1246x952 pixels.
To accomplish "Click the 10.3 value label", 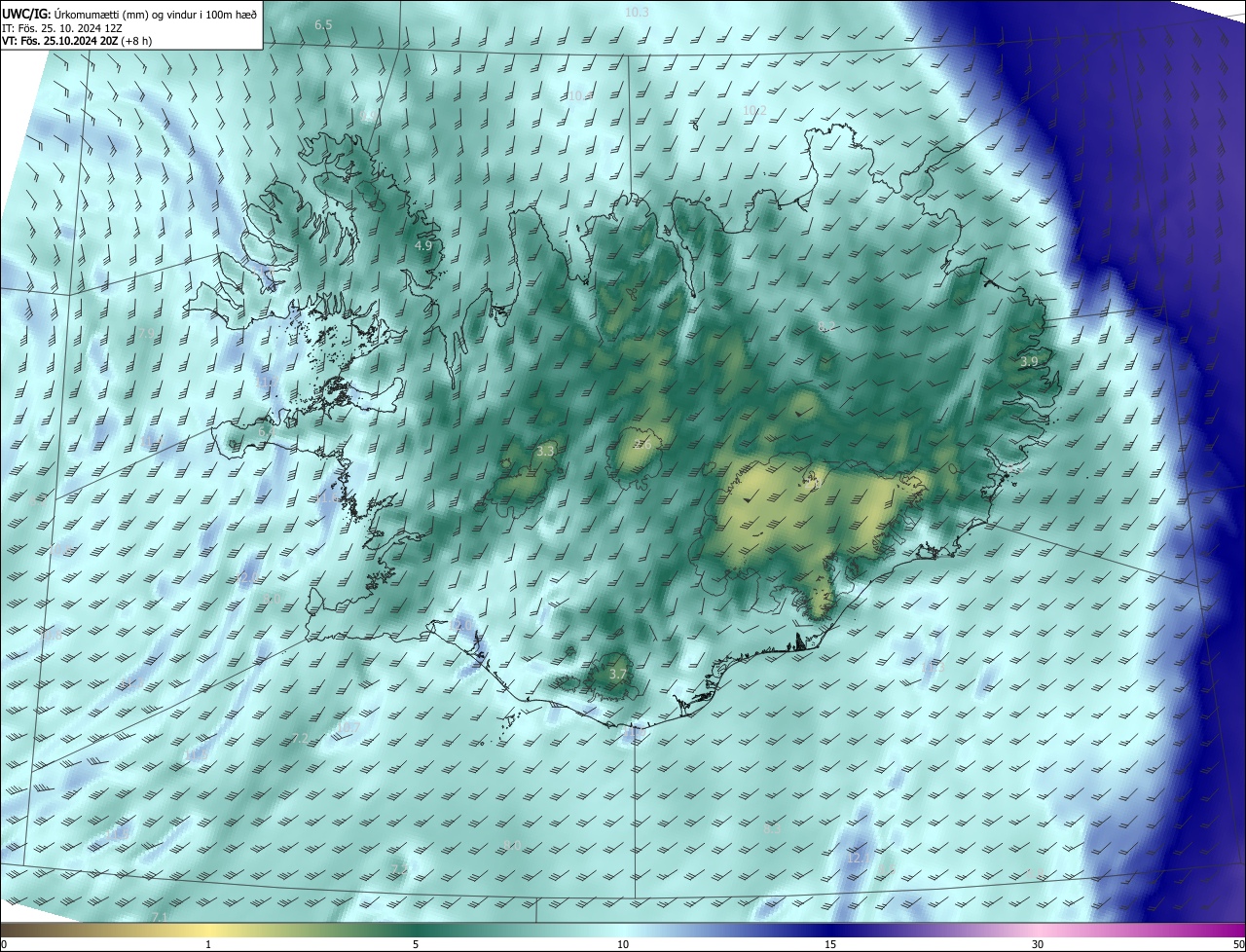I will click(637, 12).
